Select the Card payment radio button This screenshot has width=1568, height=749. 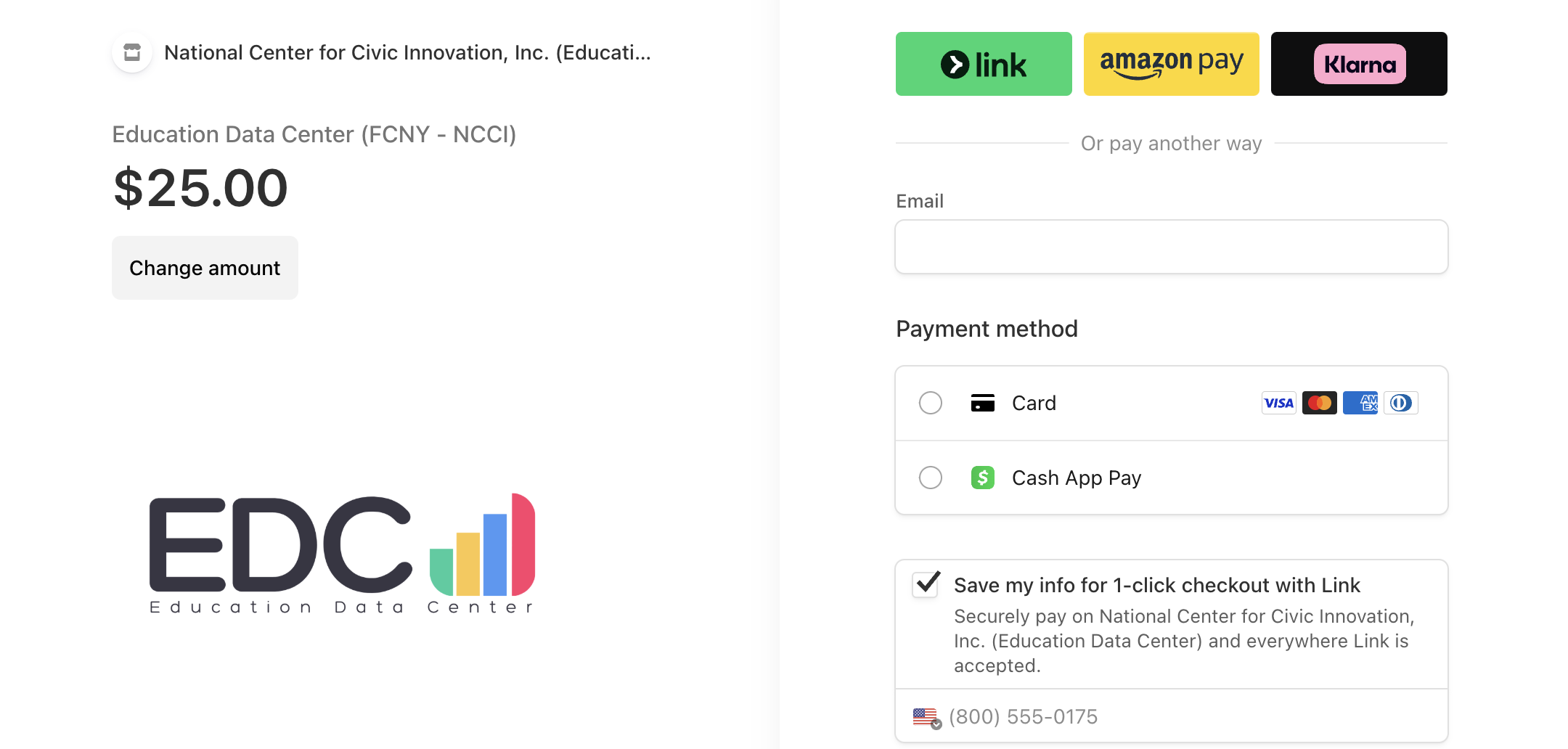[930, 403]
